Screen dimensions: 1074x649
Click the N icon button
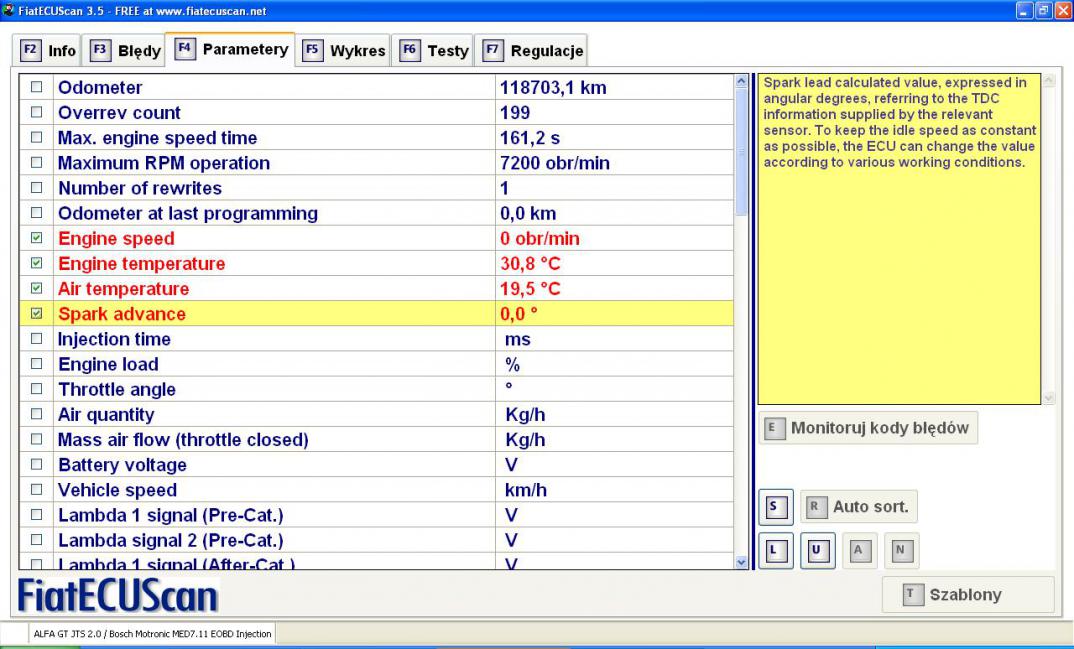pos(899,550)
